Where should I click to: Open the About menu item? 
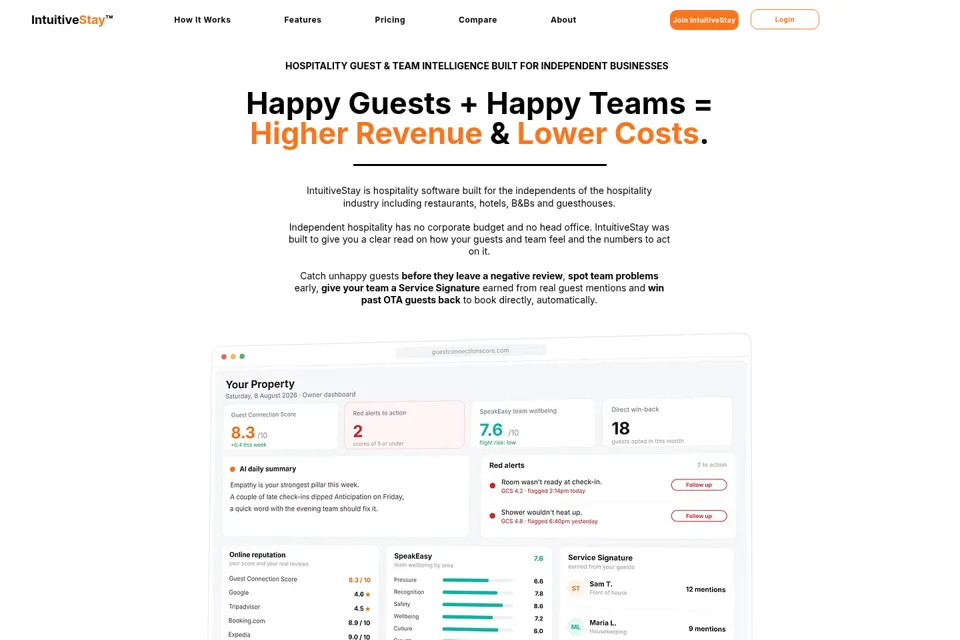[563, 20]
